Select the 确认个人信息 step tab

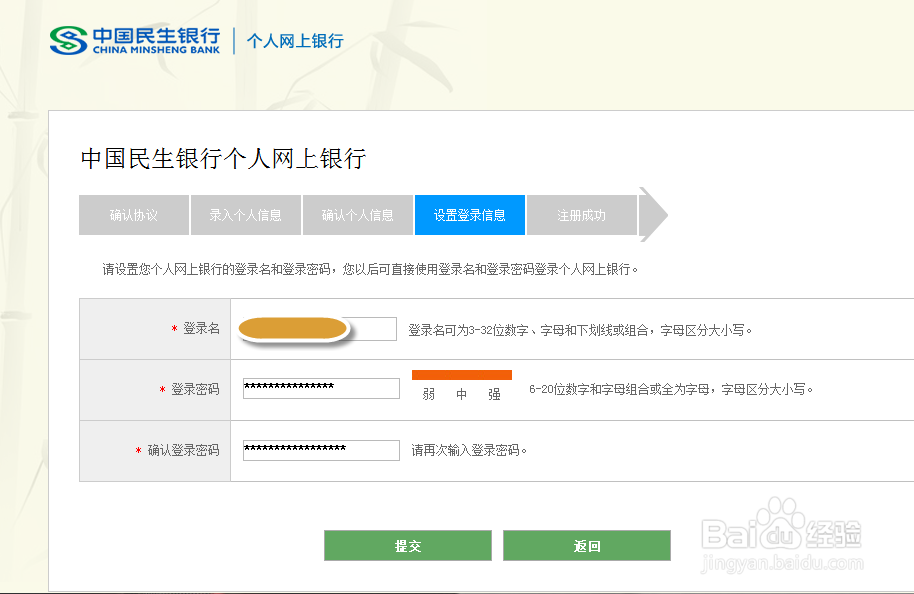357,215
